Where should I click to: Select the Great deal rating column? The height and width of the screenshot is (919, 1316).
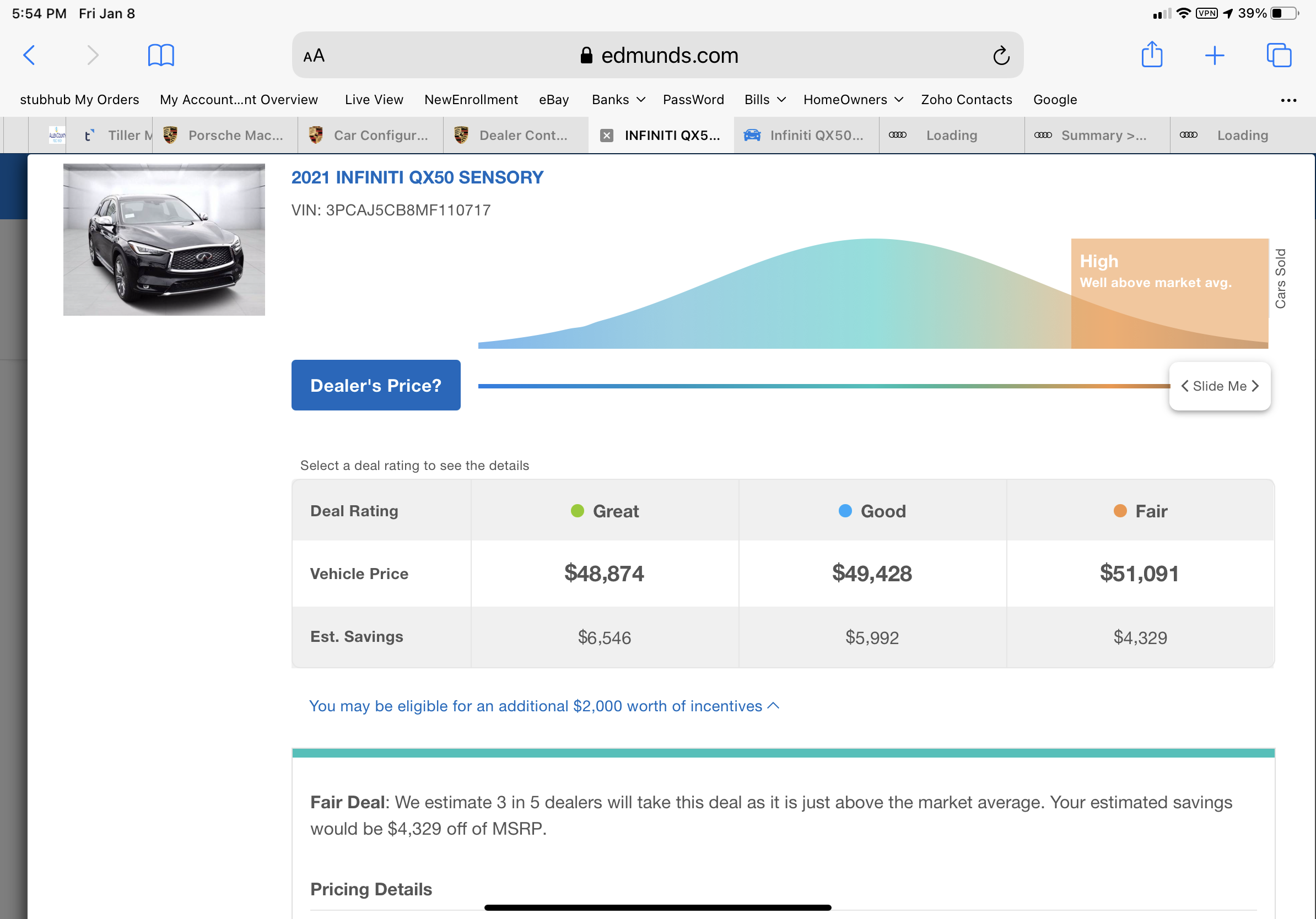point(605,511)
